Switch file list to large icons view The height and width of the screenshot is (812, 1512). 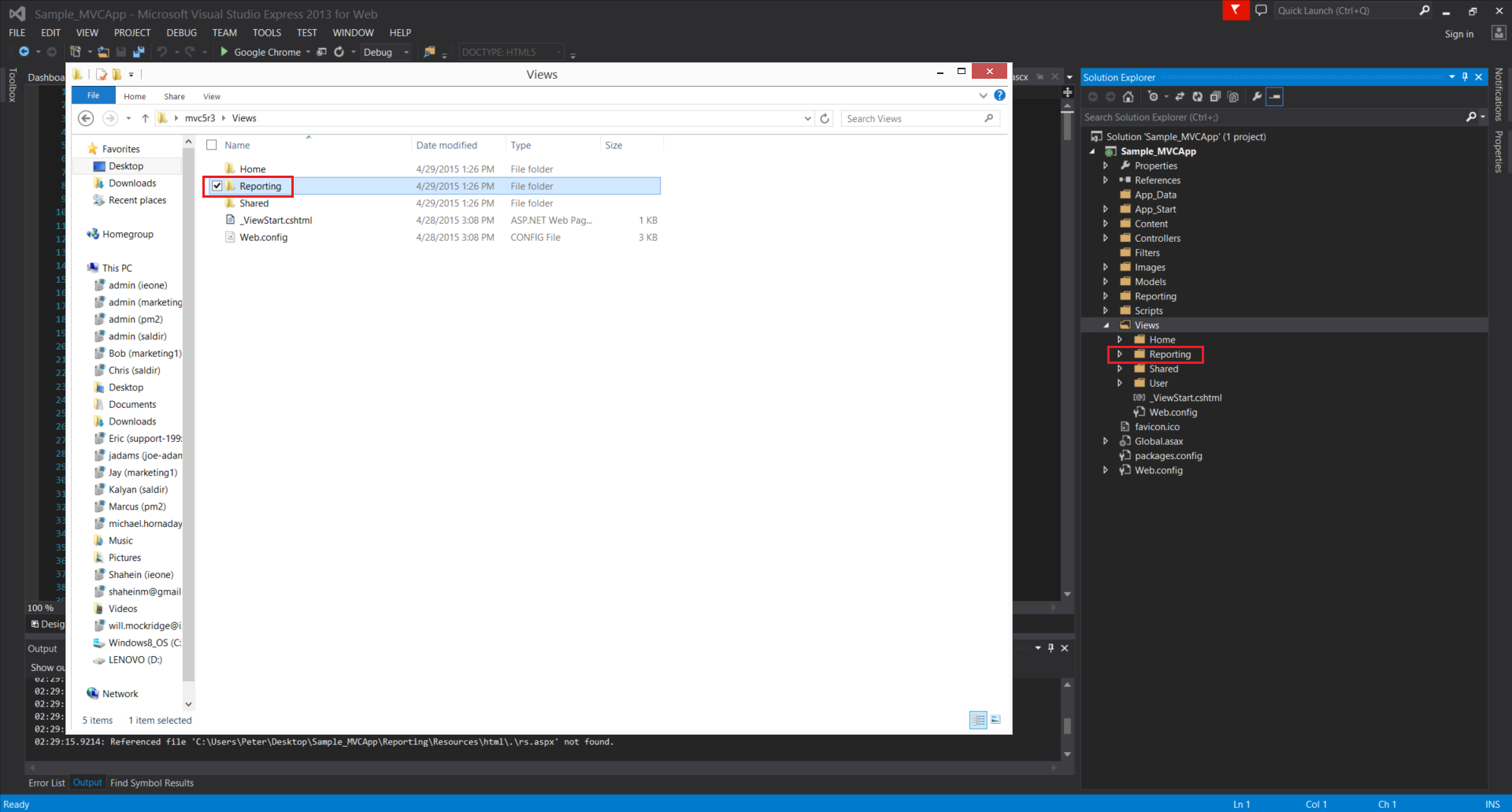click(x=995, y=720)
